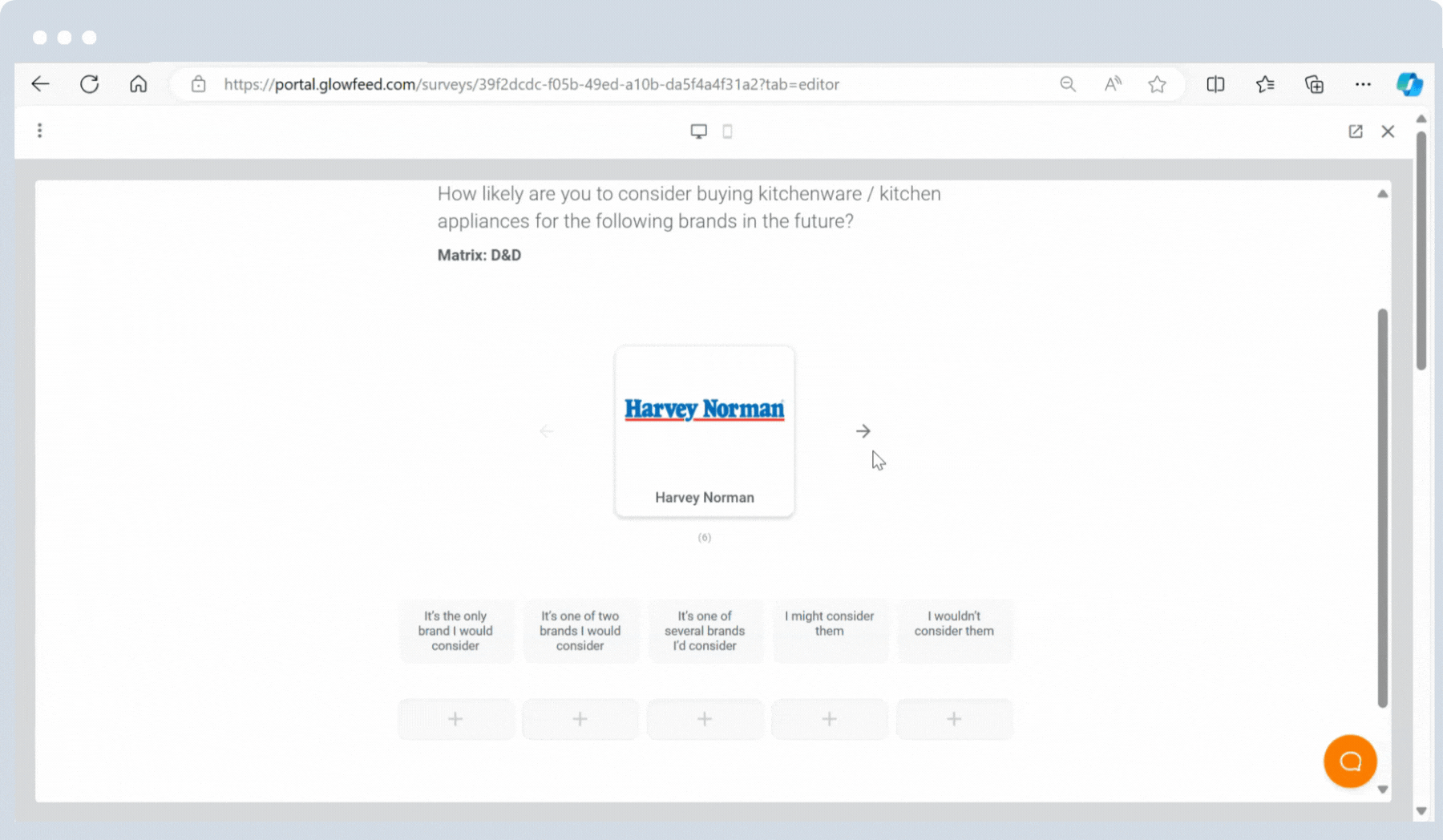View site information lock icon

[x=198, y=84]
